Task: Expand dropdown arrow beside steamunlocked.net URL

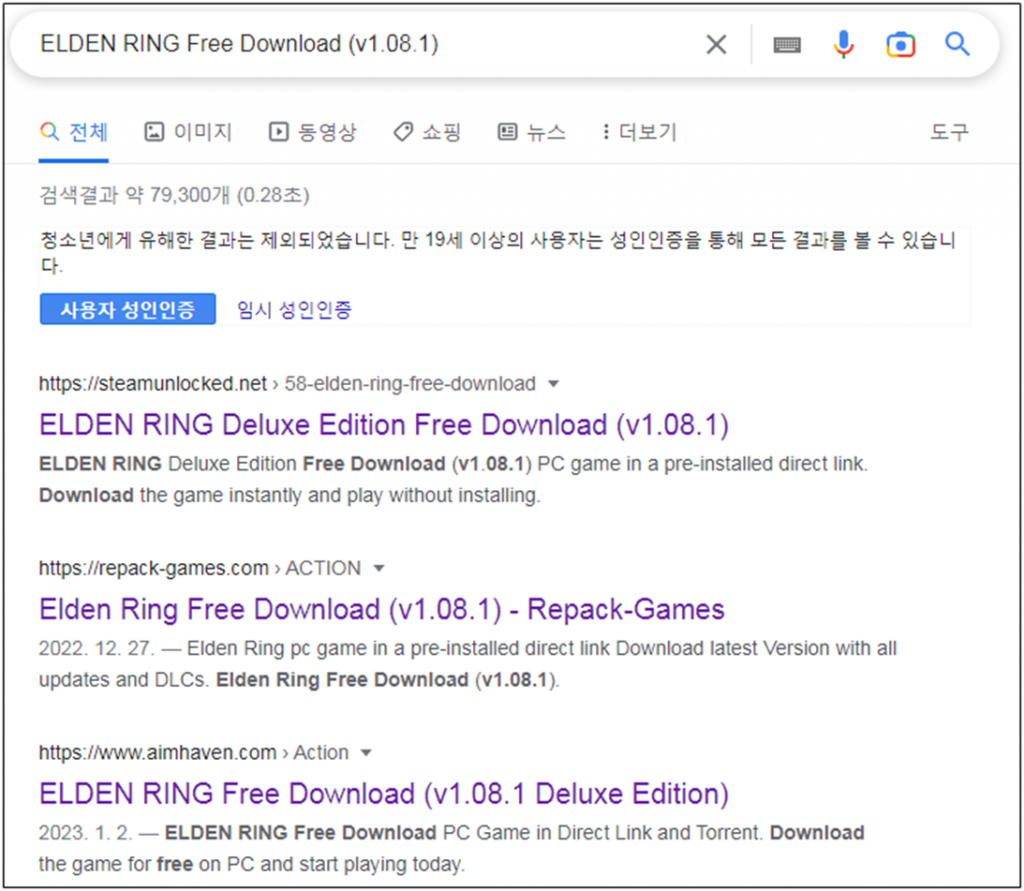Action: (554, 384)
